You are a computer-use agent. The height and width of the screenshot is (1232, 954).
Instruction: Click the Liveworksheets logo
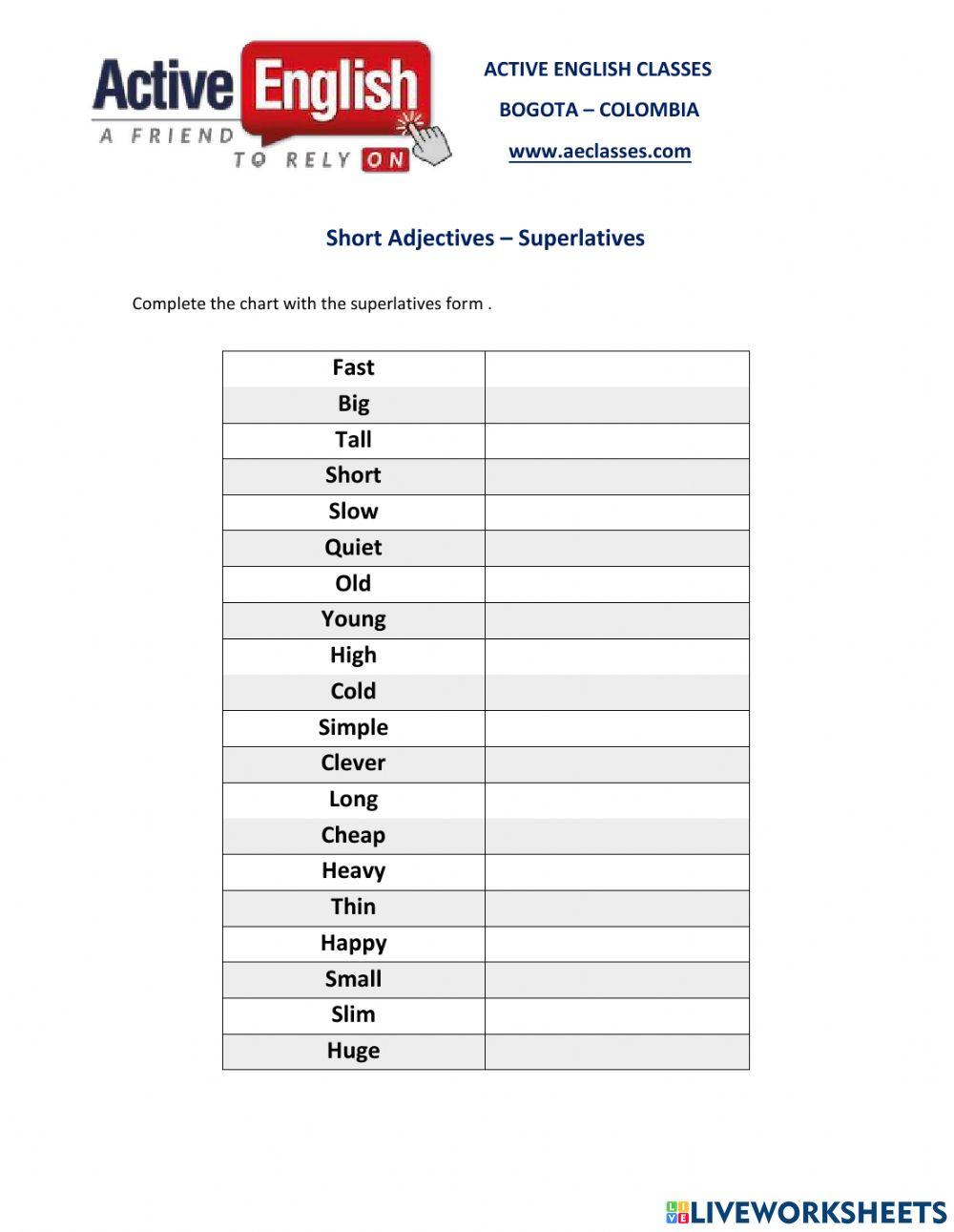tap(806, 1212)
